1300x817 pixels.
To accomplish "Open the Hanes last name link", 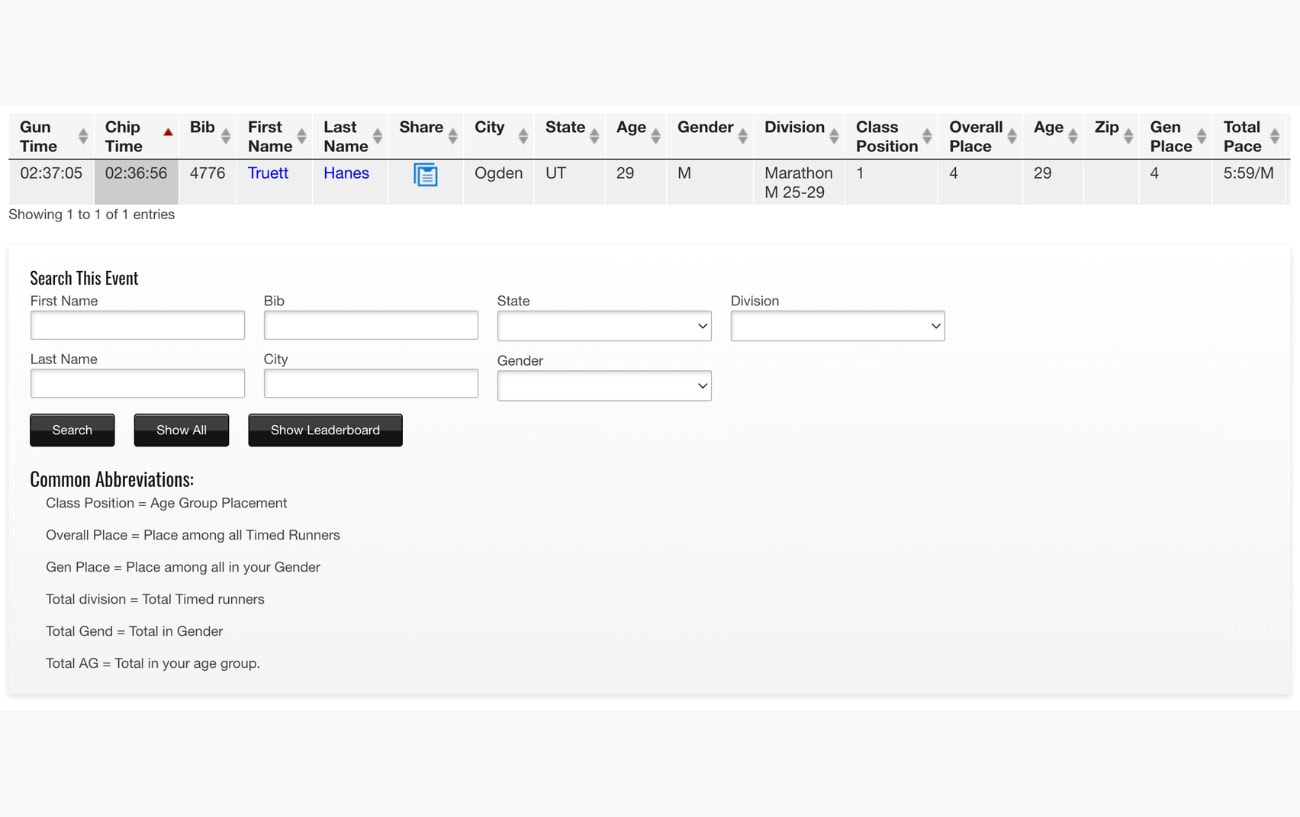I will 346,173.
